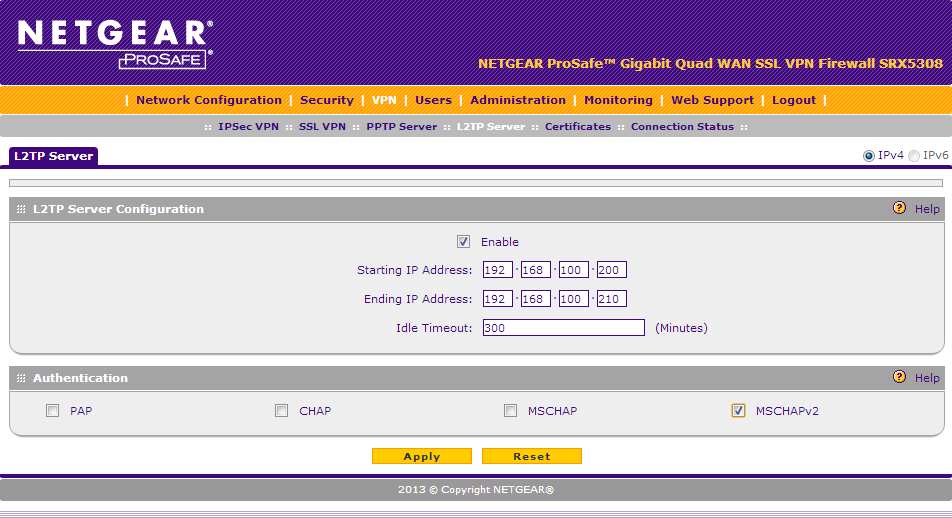This screenshot has height=518, width=952.
Task: Toggle the Enable L2TP server checkbox
Action: (x=463, y=242)
